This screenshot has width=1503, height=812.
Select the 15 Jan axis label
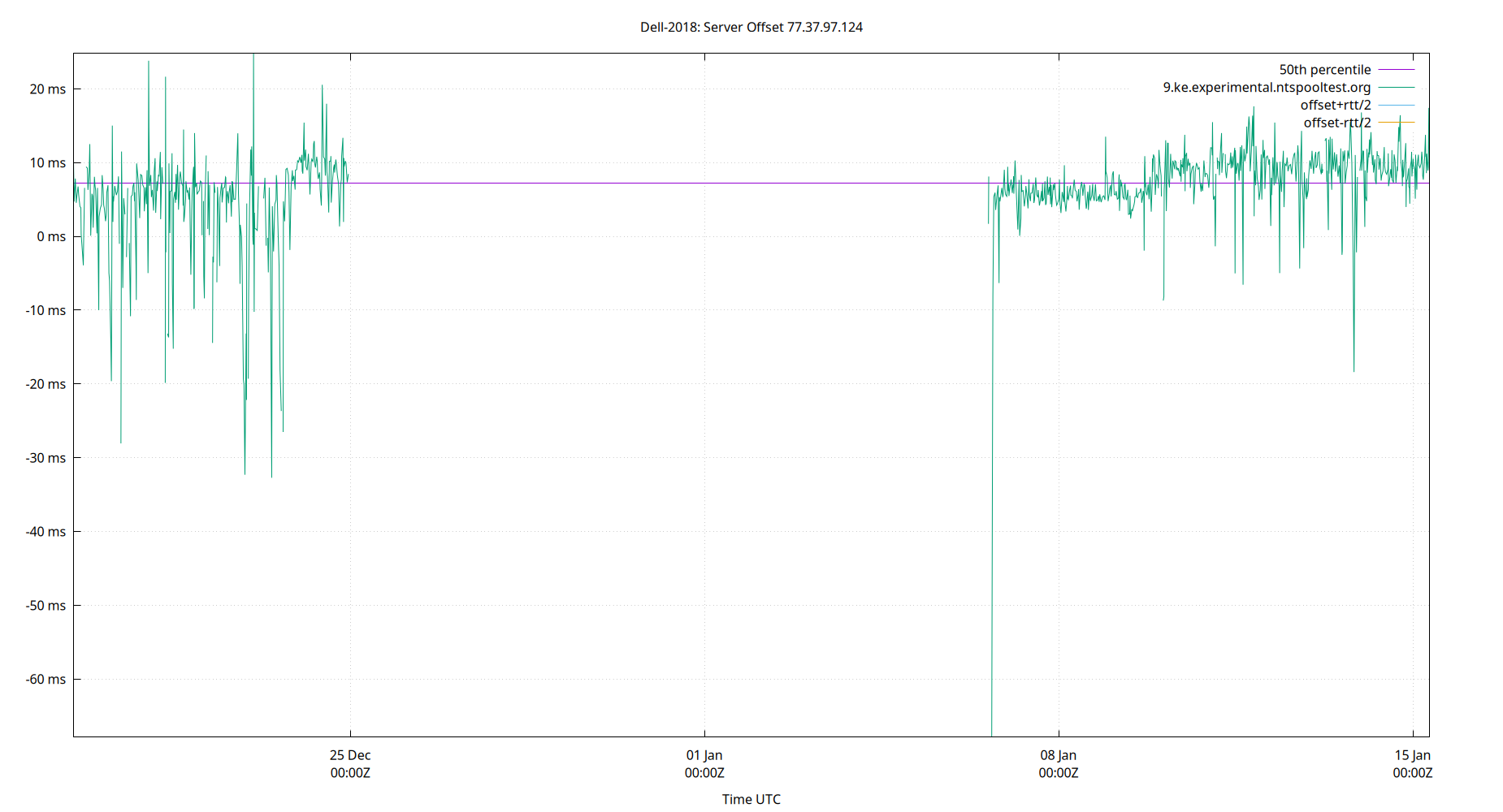click(x=1412, y=754)
